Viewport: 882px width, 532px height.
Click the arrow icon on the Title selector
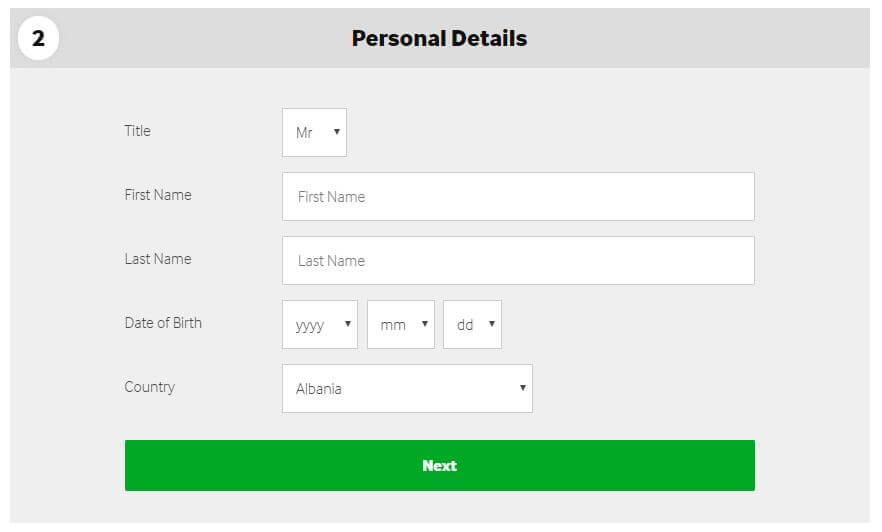[336, 132]
